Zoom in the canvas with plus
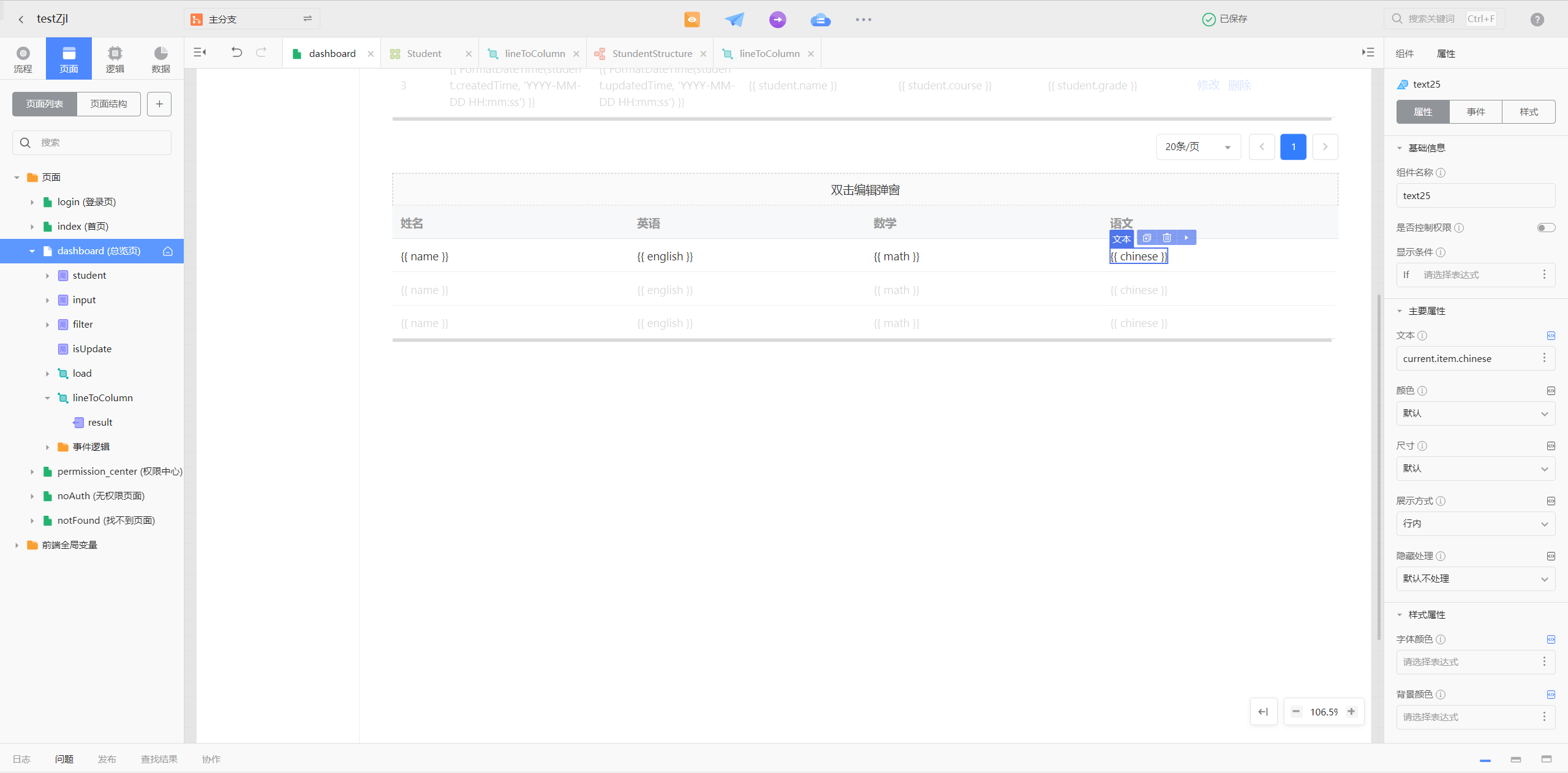 point(1351,712)
